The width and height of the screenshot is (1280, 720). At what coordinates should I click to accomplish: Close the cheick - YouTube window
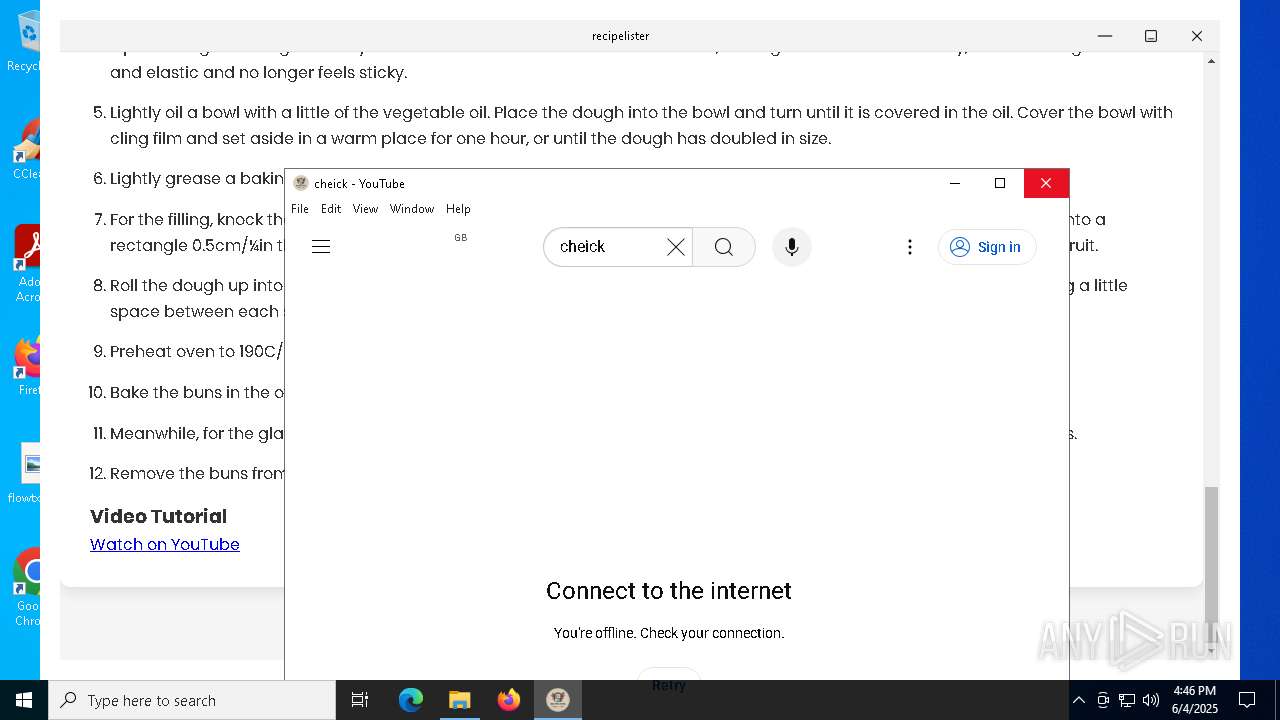pyautogui.click(x=1046, y=183)
